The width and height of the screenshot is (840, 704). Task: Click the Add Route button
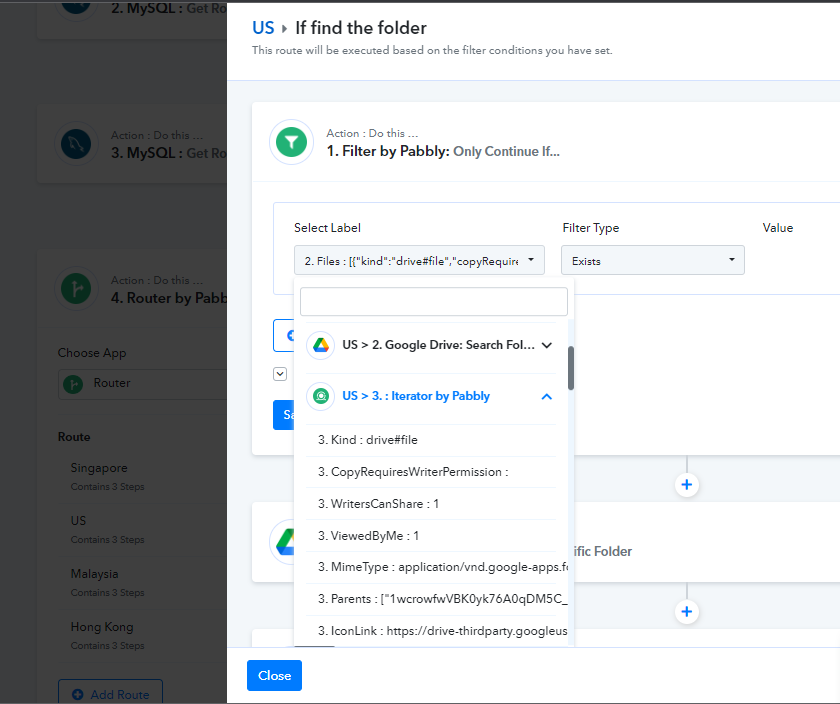pyautogui.click(x=110, y=692)
